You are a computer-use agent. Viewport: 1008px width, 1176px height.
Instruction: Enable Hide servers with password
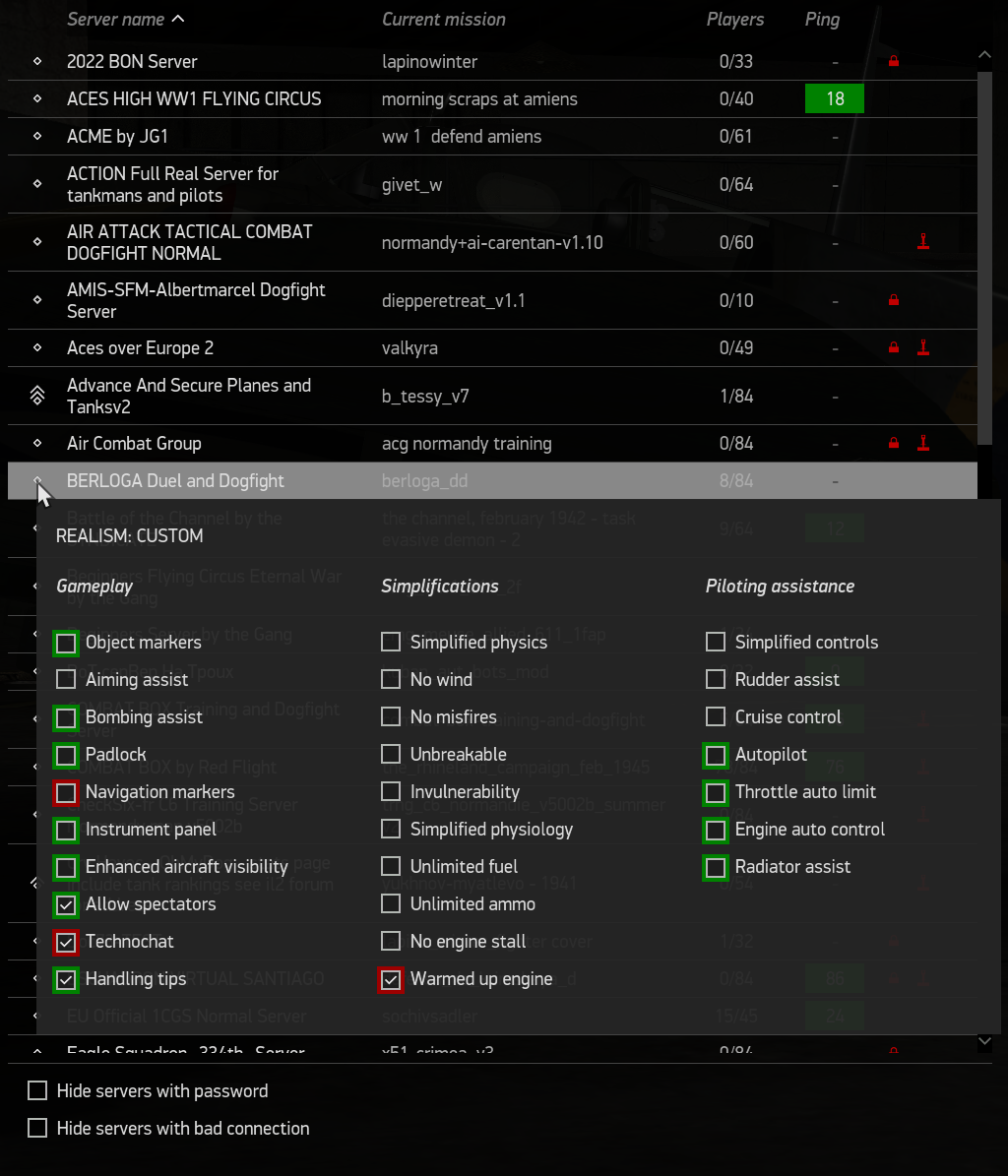37,1090
